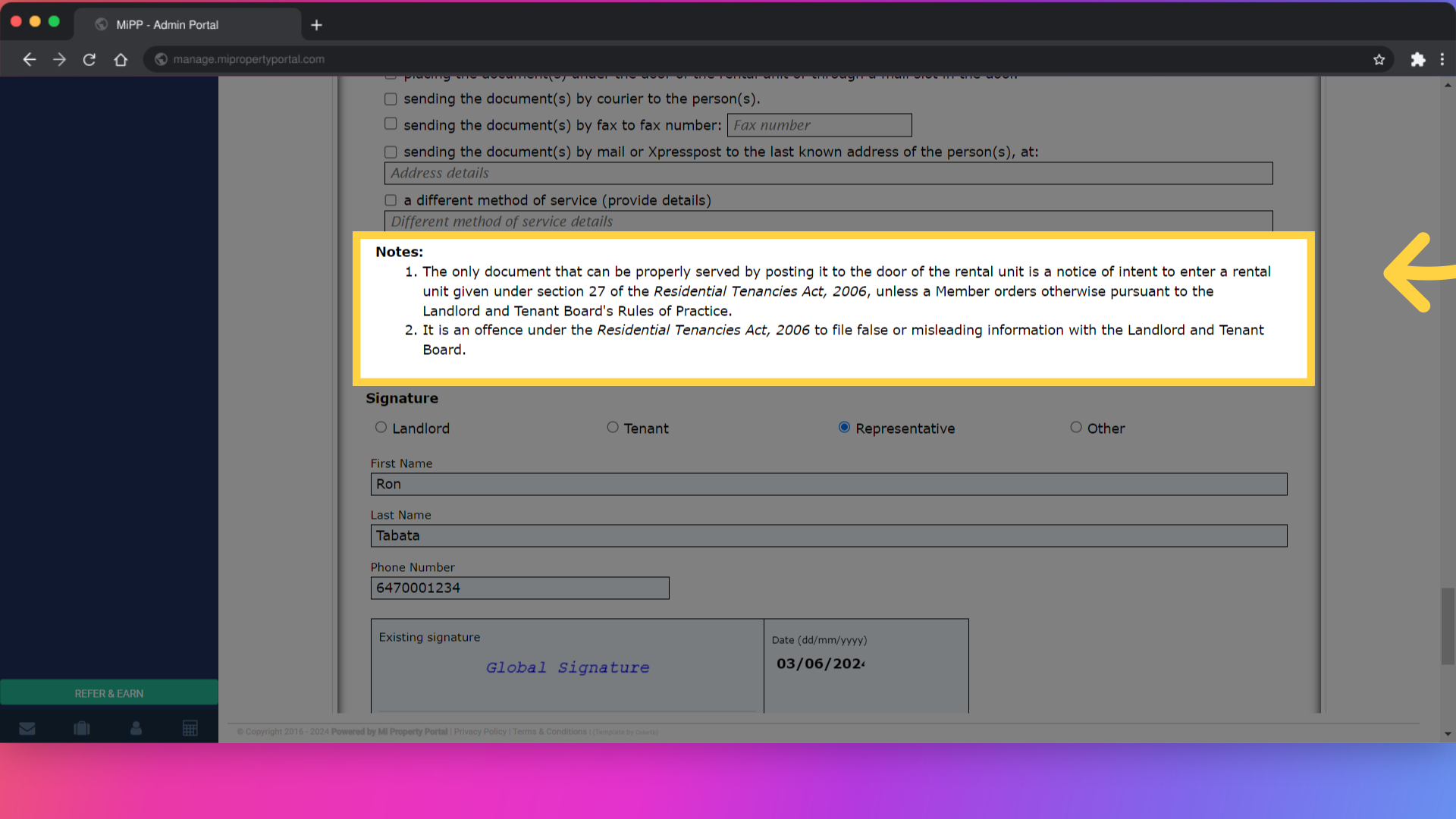Open the browser three-dot menu
This screenshot has height=819, width=1456.
click(x=1442, y=59)
